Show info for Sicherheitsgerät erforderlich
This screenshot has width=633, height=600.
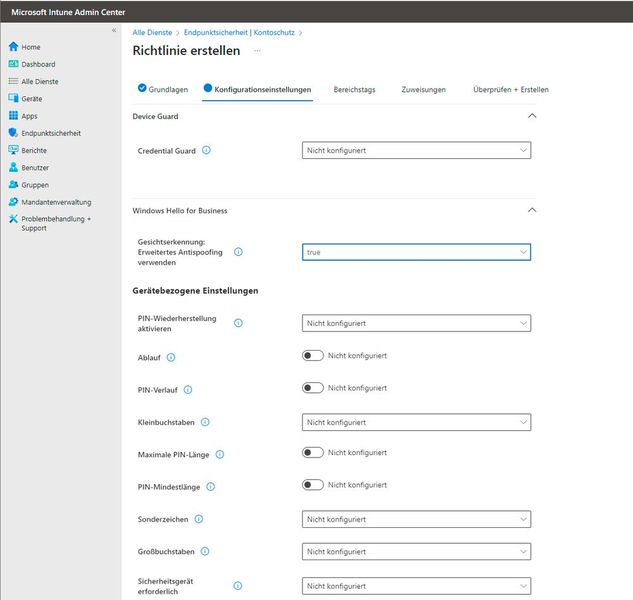pos(238,585)
